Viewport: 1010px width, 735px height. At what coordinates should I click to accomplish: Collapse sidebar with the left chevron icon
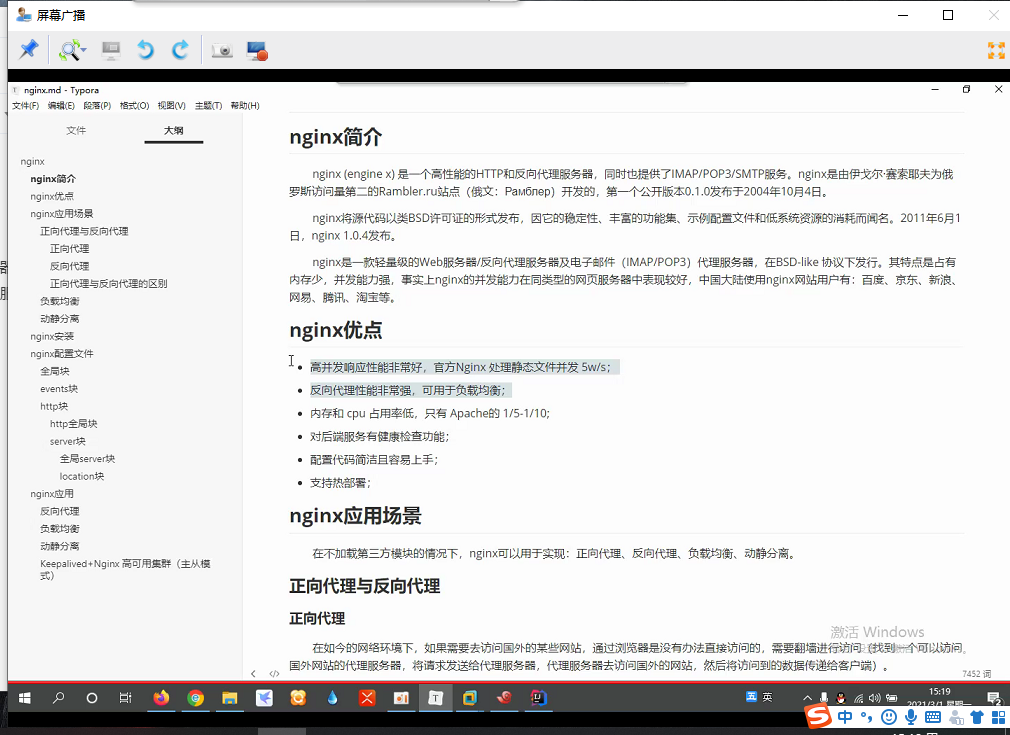[x=253, y=674]
